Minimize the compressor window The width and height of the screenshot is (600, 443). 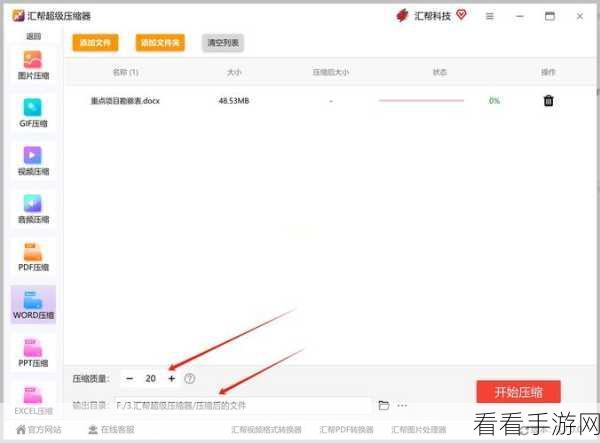[520, 16]
